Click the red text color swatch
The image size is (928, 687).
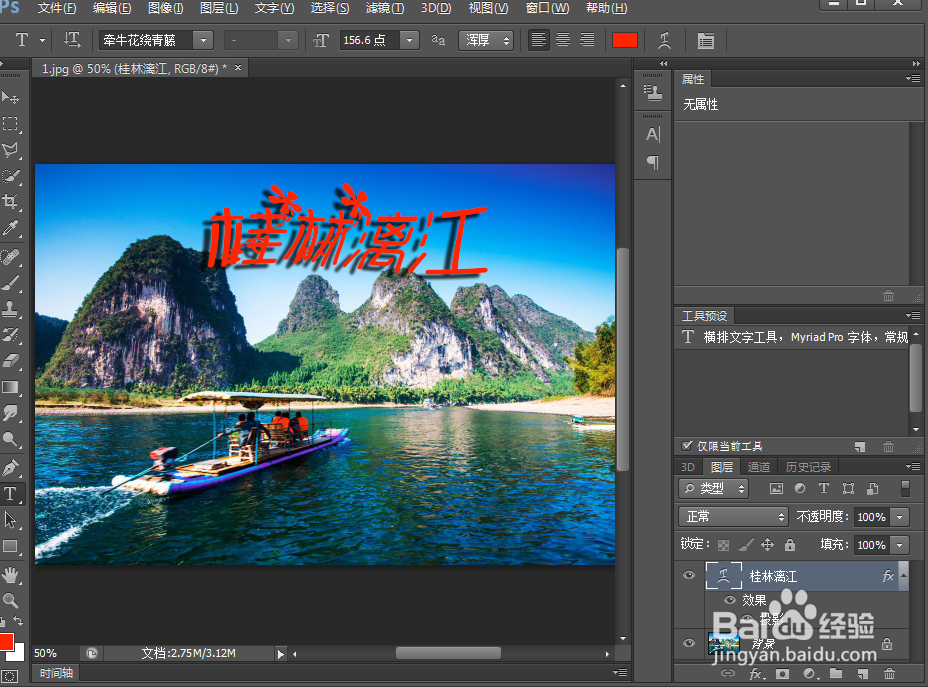coord(624,40)
